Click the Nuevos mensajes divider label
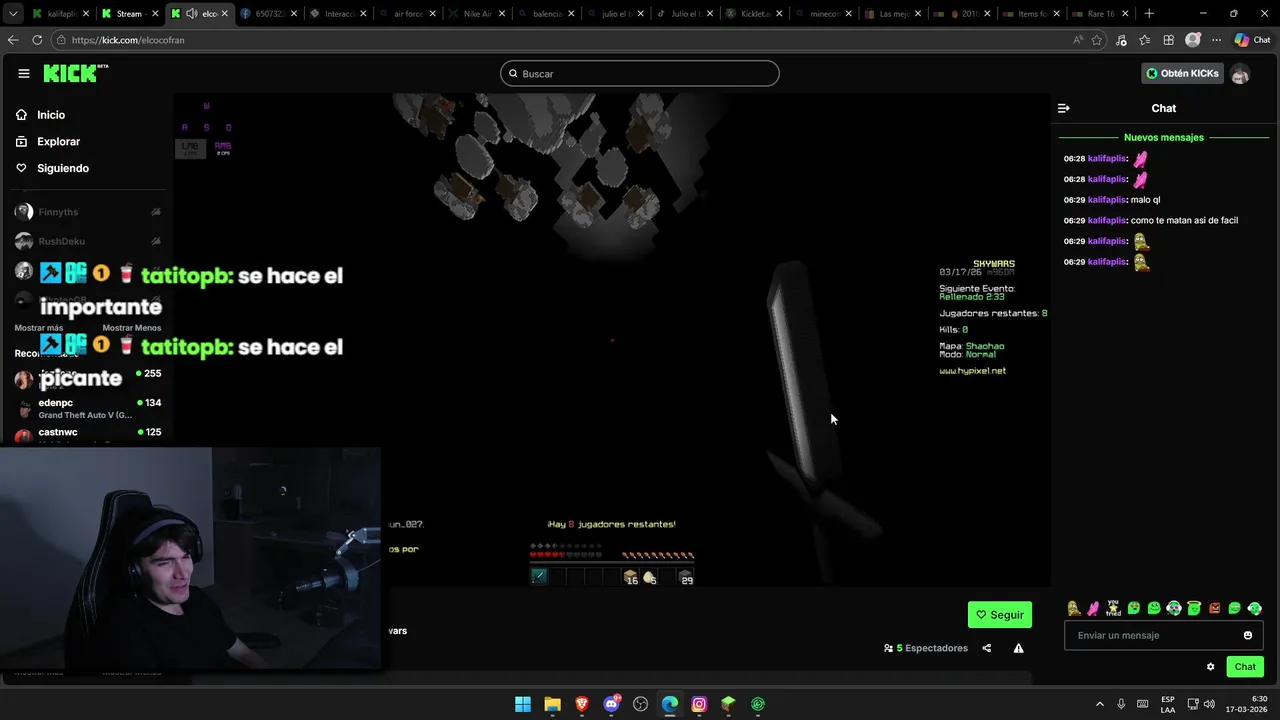This screenshot has width=1280, height=720. click(1164, 137)
